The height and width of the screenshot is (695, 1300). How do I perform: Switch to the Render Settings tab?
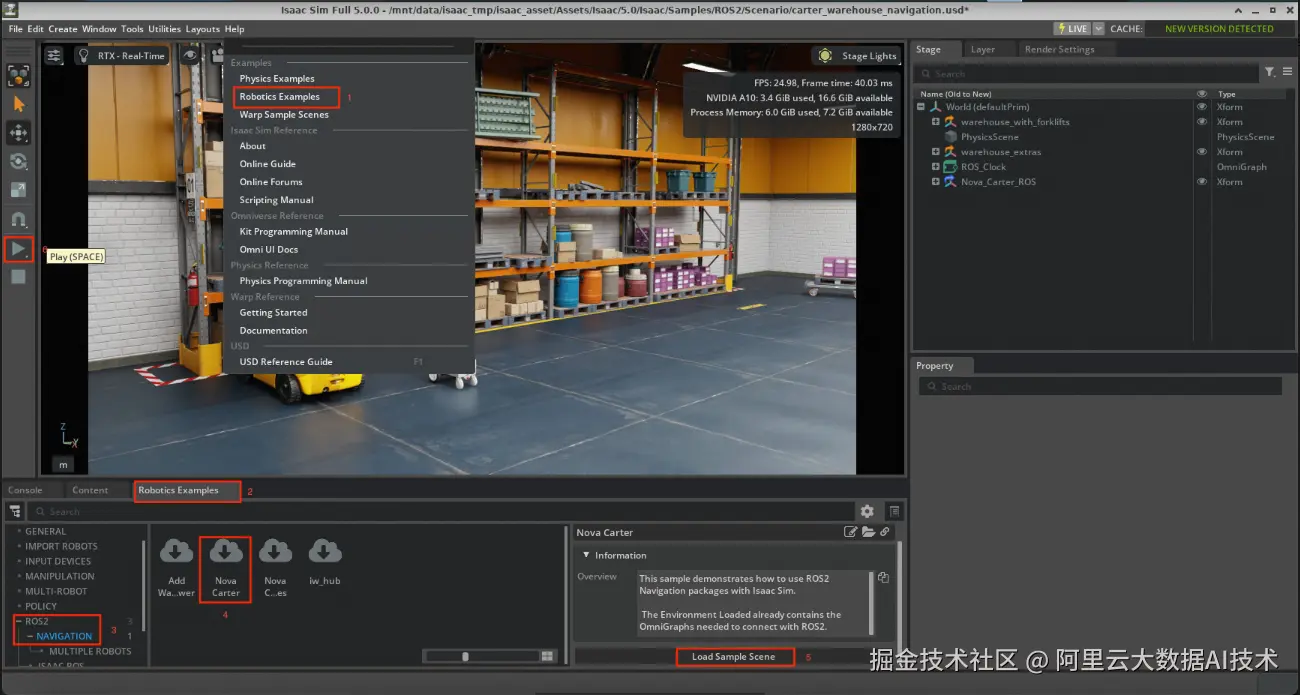(x=1059, y=49)
